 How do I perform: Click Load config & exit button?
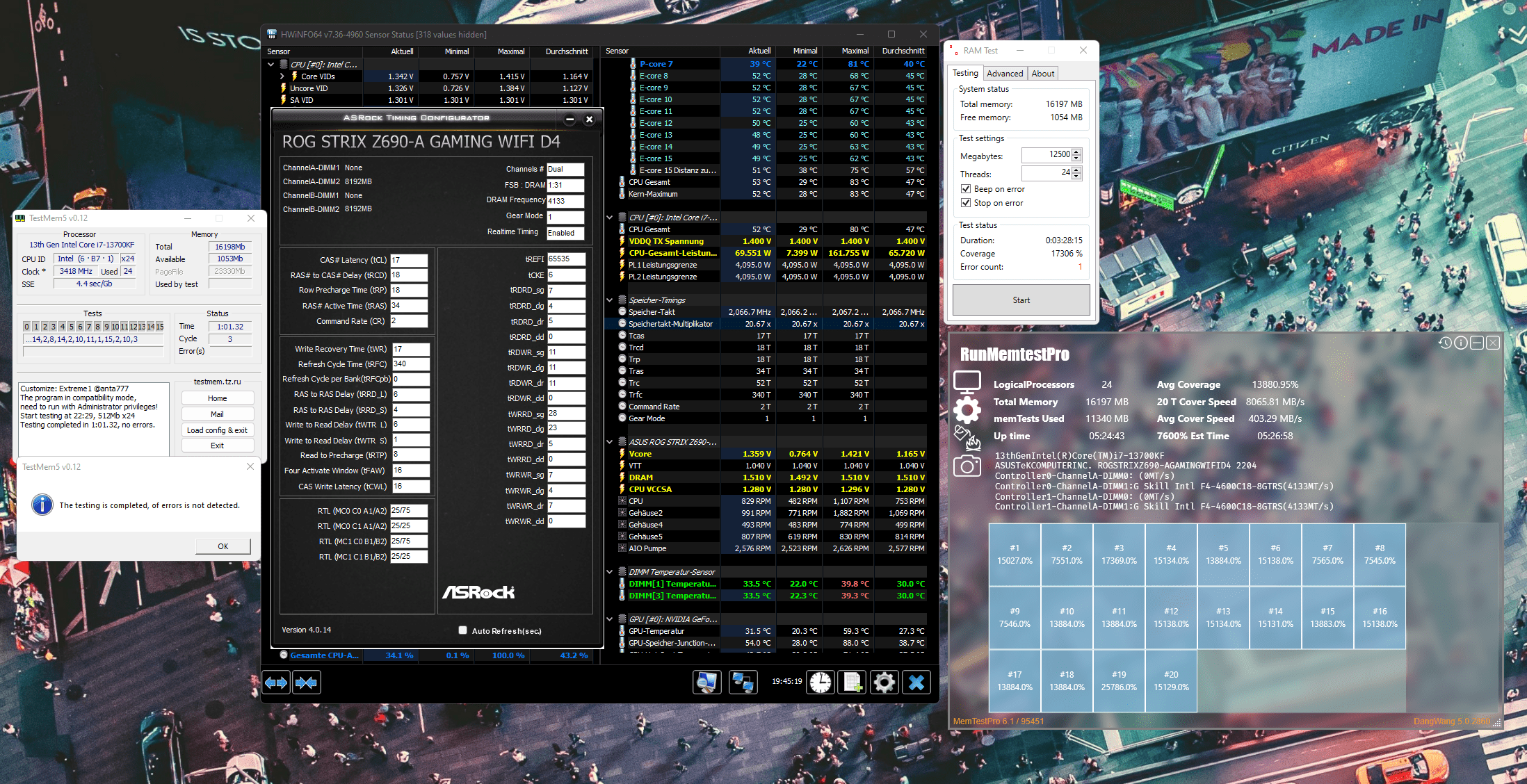218,430
